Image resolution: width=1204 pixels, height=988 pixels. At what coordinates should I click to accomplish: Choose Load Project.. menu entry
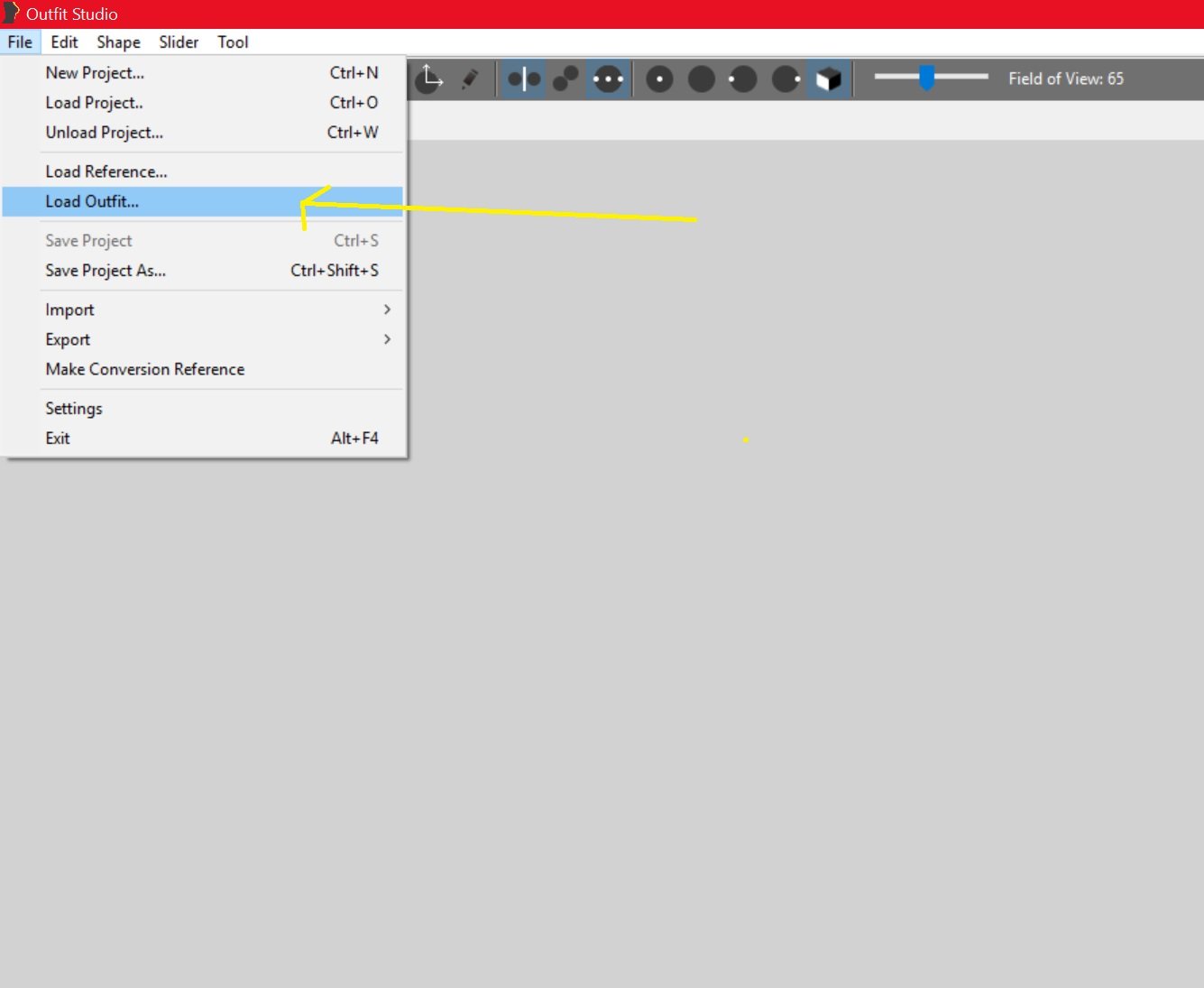203,103
